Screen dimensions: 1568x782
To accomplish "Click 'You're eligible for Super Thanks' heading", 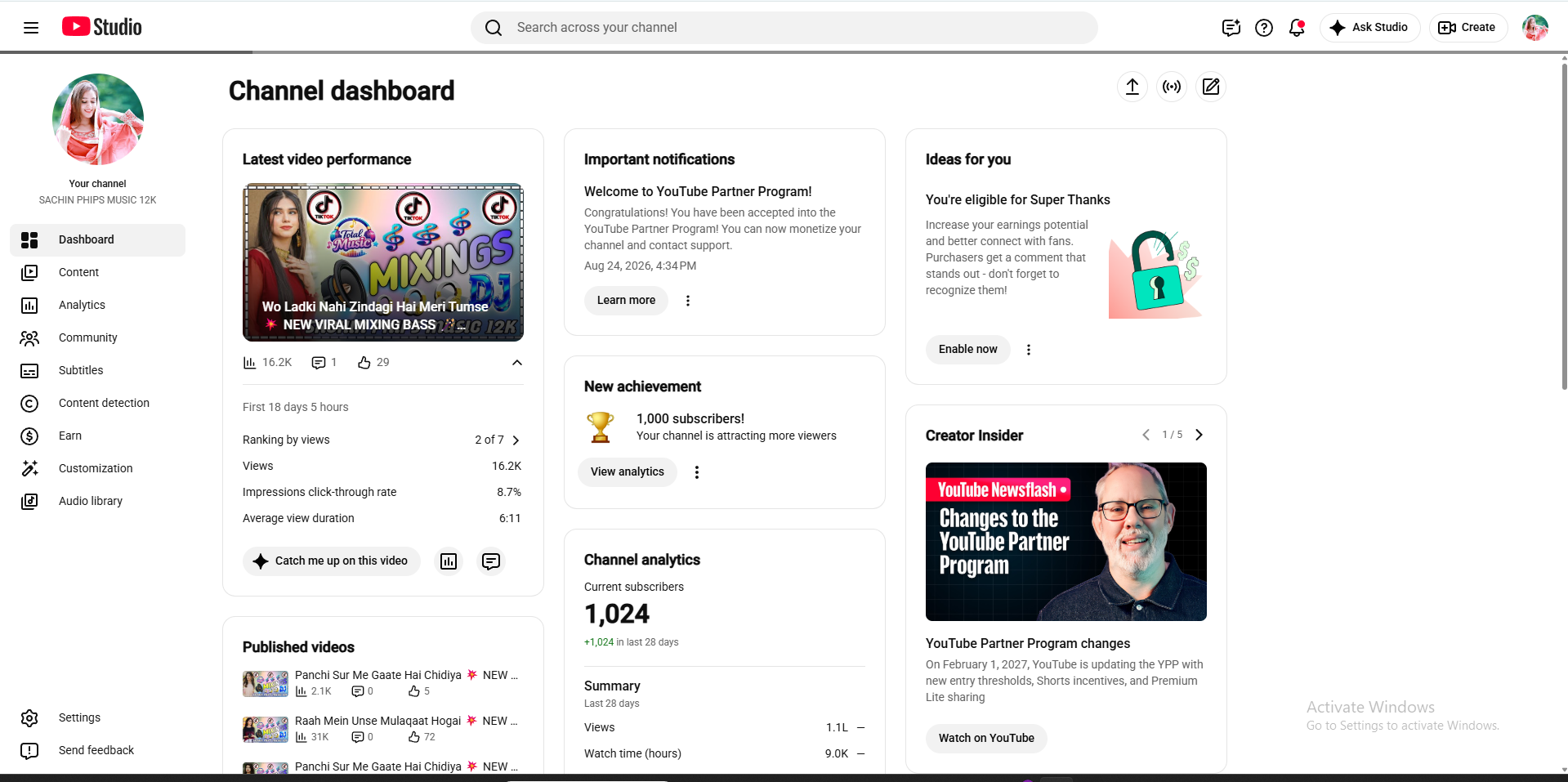I will (x=1018, y=200).
